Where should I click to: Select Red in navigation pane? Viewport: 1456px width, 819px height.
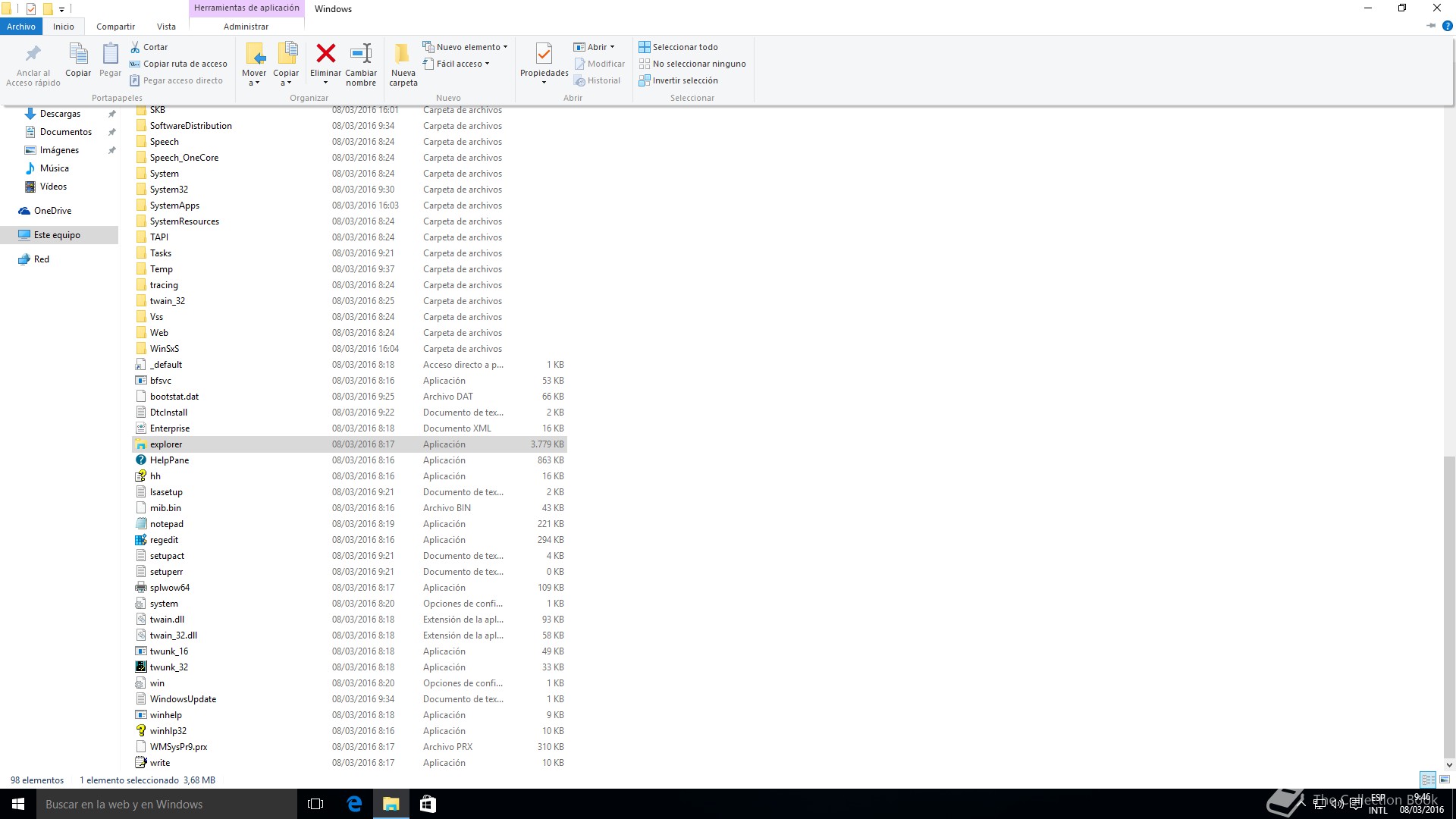41,259
